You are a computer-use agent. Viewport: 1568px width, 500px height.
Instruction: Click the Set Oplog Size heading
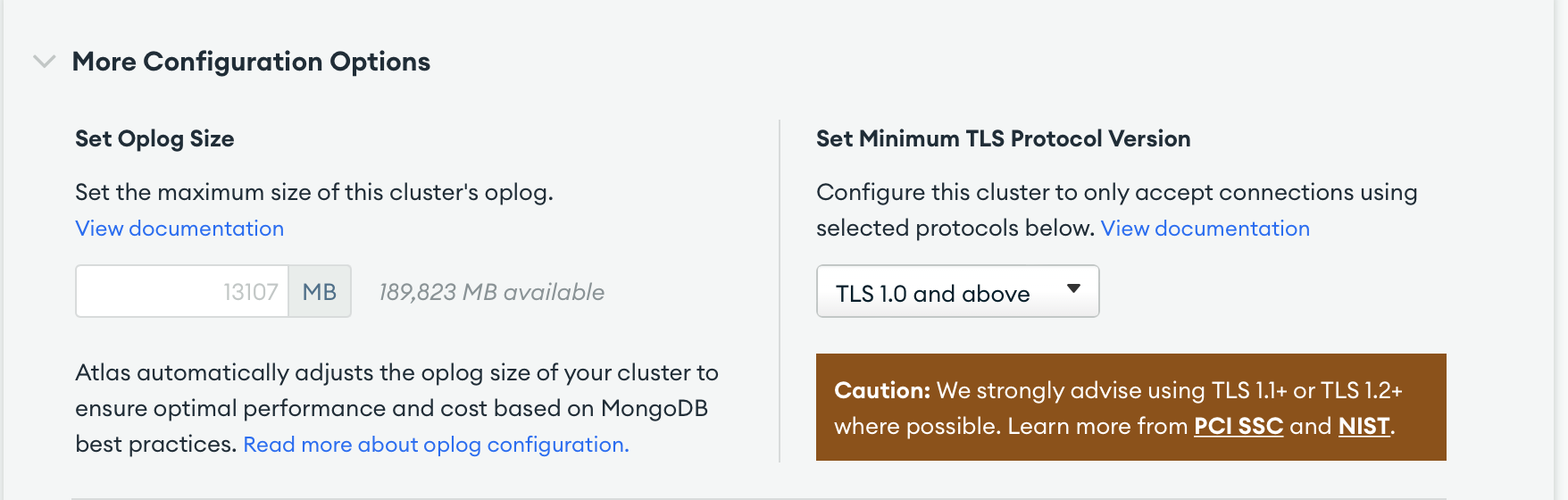tap(154, 139)
